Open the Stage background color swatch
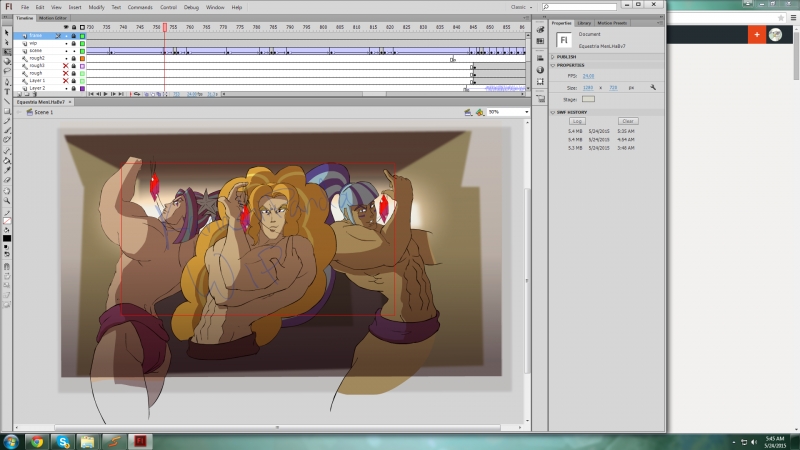This screenshot has height=450, width=800. (588, 99)
